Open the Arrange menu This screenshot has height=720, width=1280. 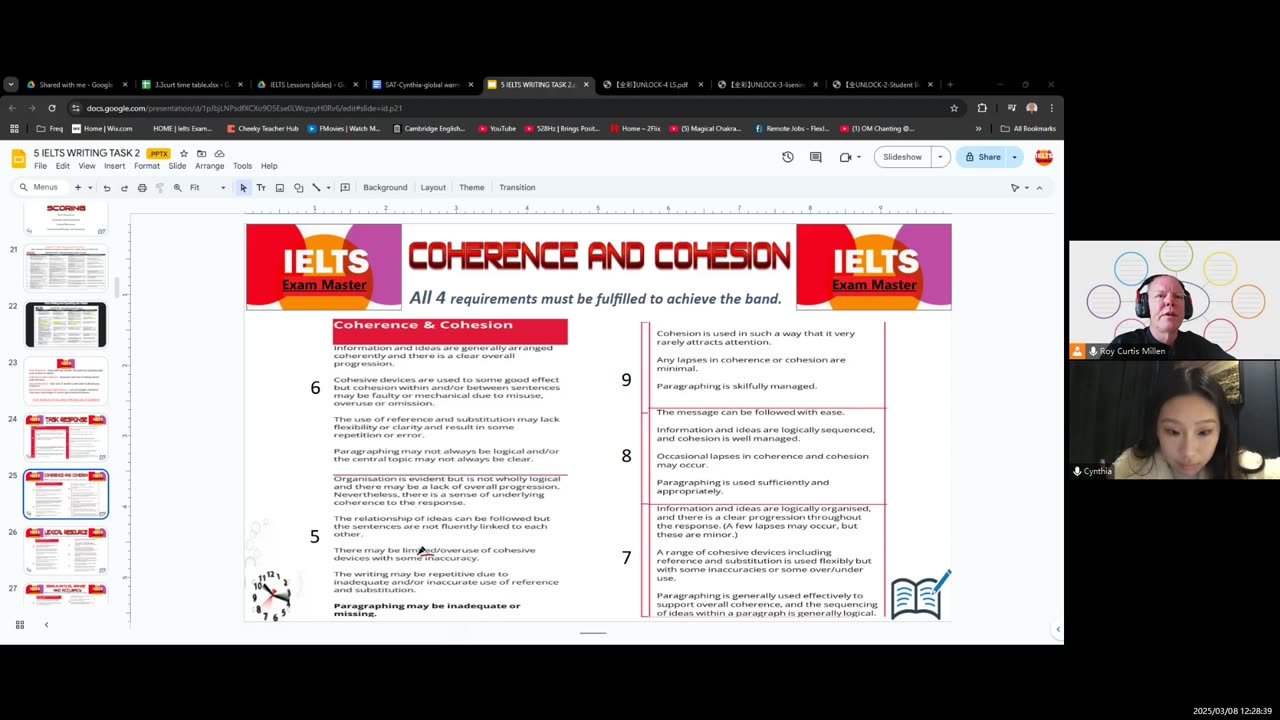click(209, 166)
